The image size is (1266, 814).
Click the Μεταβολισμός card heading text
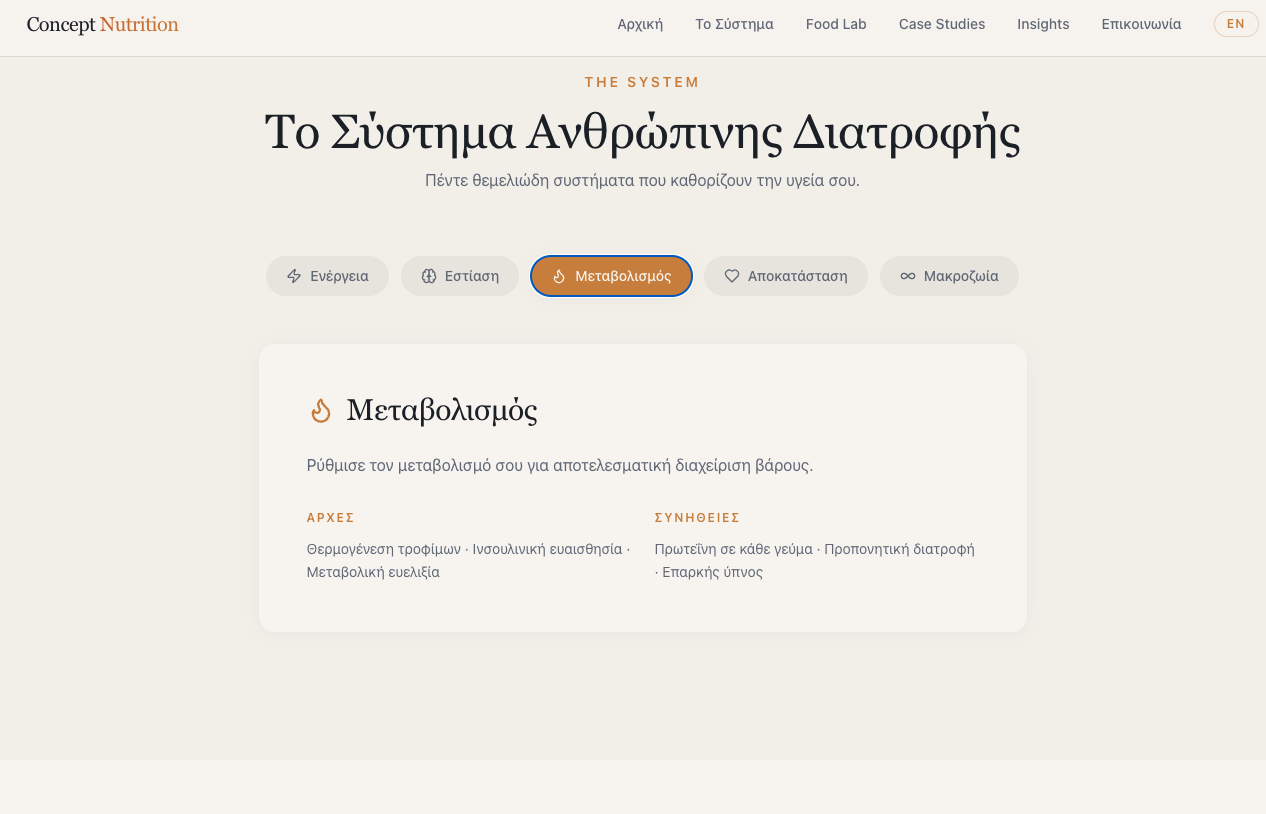(x=442, y=410)
